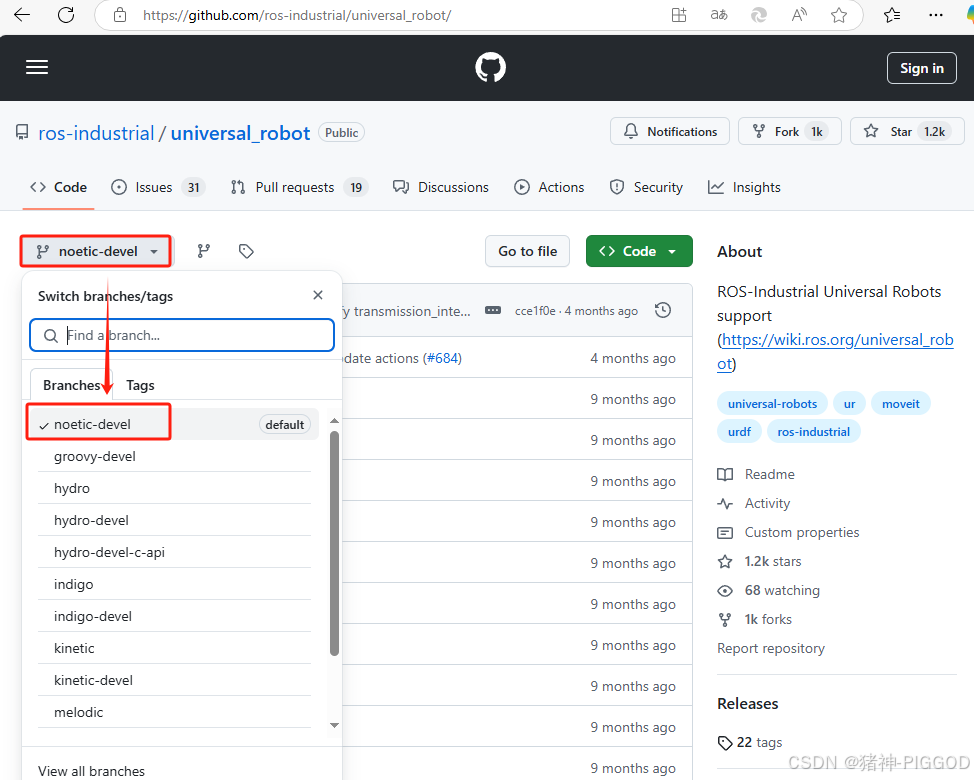Open the Code tab
This screenshot has width=974, height=780.
[x=58, y=187]
